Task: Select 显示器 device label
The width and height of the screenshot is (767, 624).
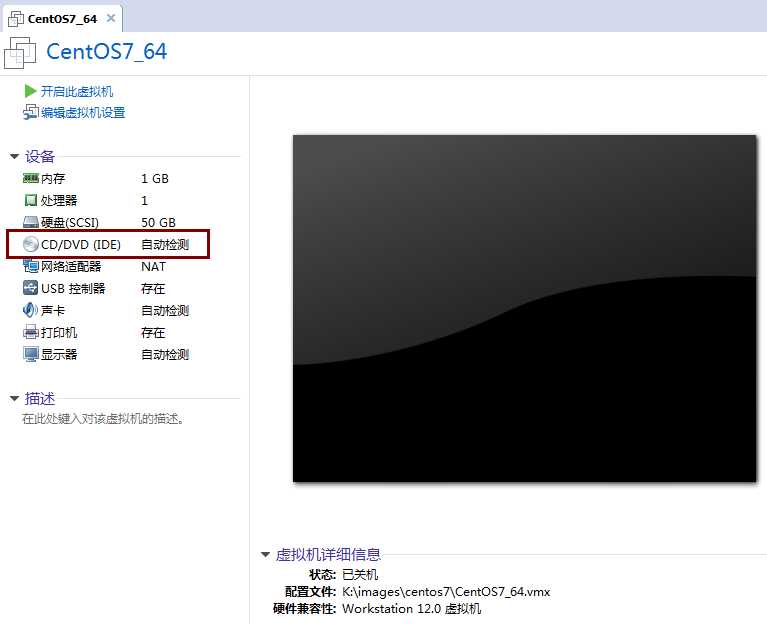Action: coord(59,355)
